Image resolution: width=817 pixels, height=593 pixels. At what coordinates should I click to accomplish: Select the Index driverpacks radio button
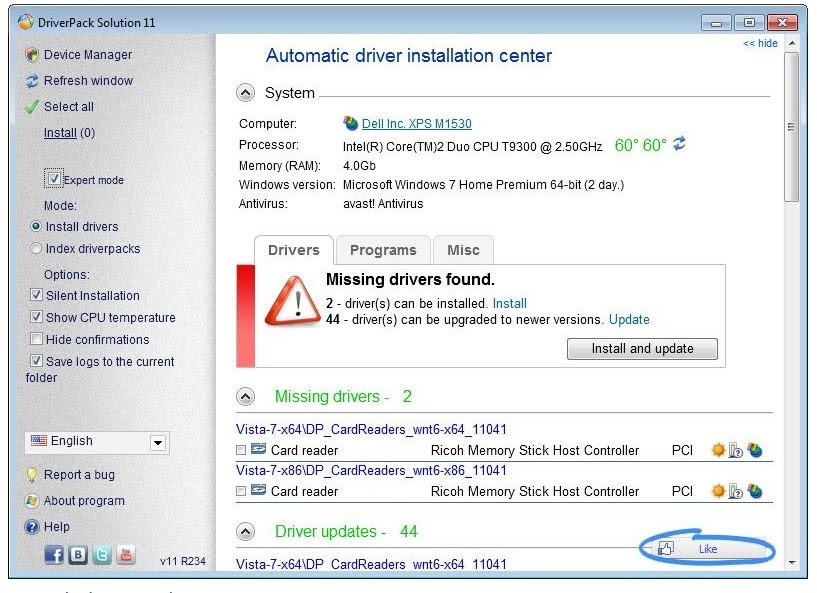[x=36, y=248]
